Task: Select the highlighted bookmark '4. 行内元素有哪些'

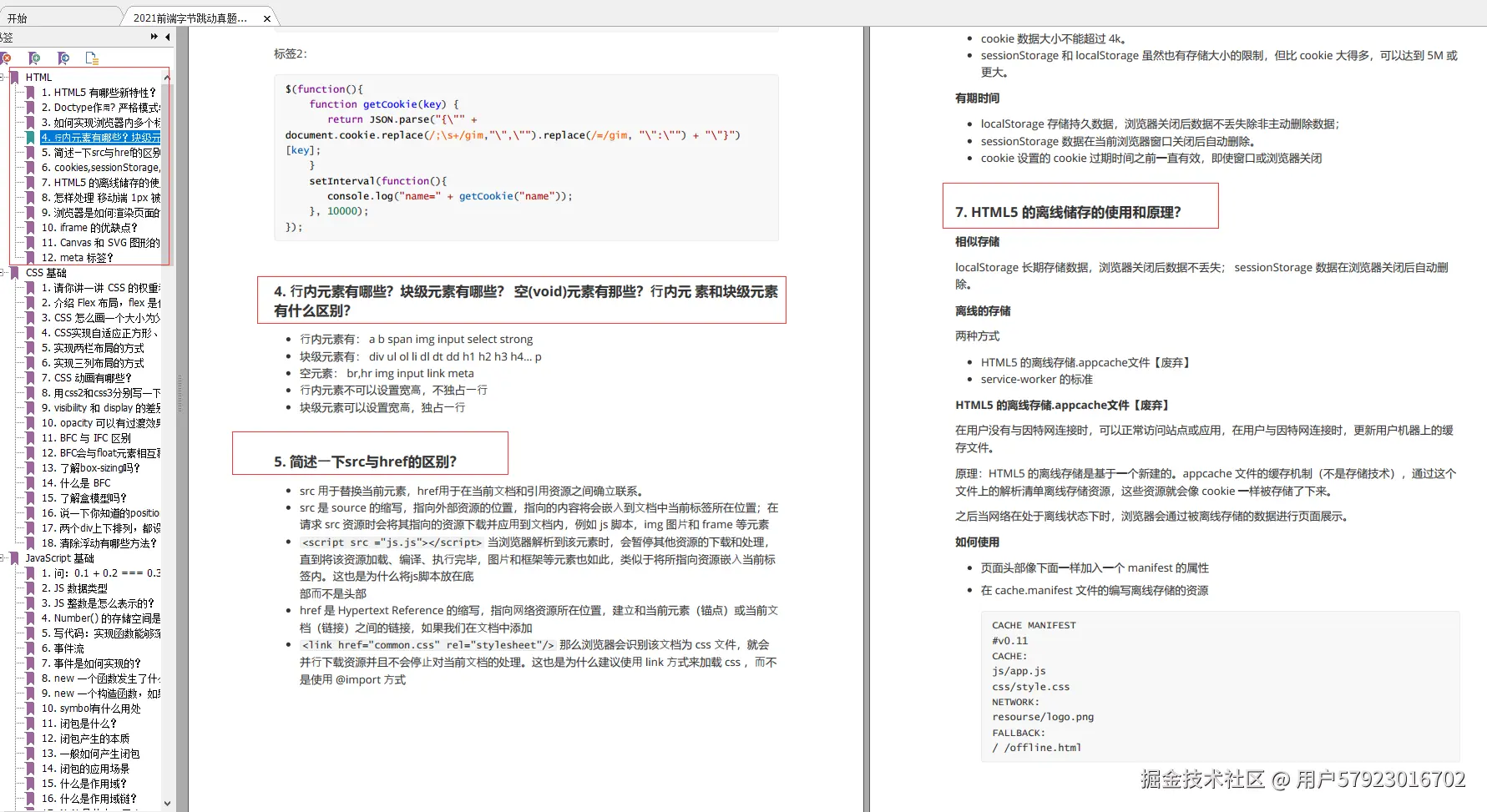Action: pos(100,138)
